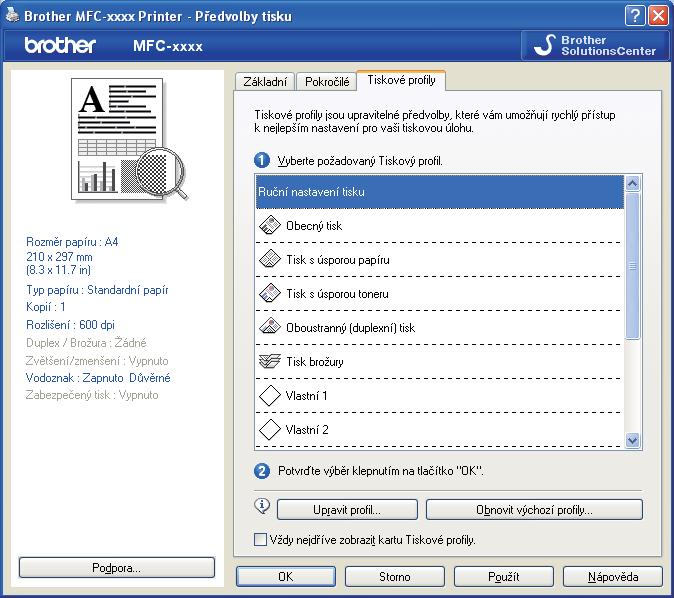674x598 pixels.
Task: Choose Tisk s úsporou toneru text
Action: coord(337,294)
